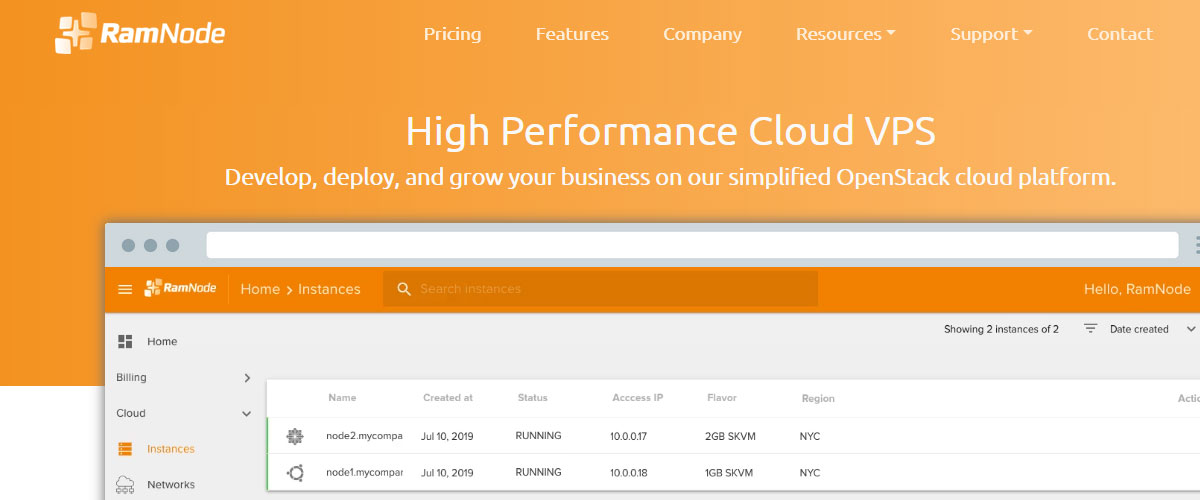Image resolution: width=1200 pixels, height=500 pixels.
Task: Click RUNNING status of node1 row
Action: point(538,473)
